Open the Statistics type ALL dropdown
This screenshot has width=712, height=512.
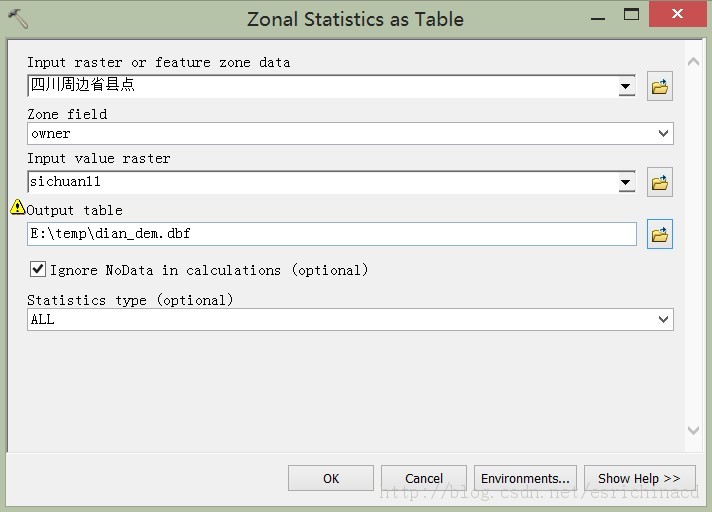(x=350, y=320)
